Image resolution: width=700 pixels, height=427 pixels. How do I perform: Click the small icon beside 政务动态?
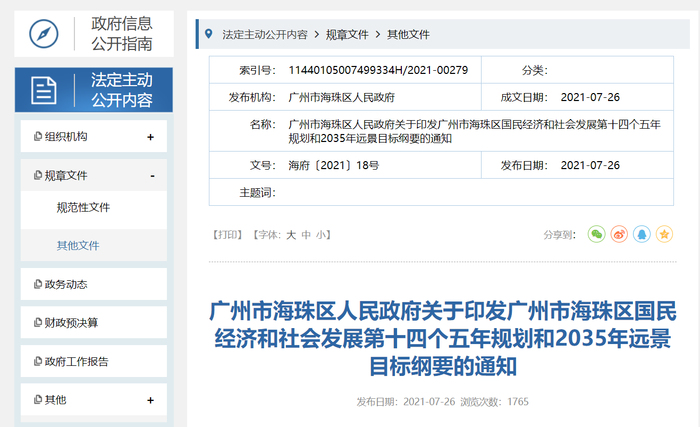[x=37, y=285]
